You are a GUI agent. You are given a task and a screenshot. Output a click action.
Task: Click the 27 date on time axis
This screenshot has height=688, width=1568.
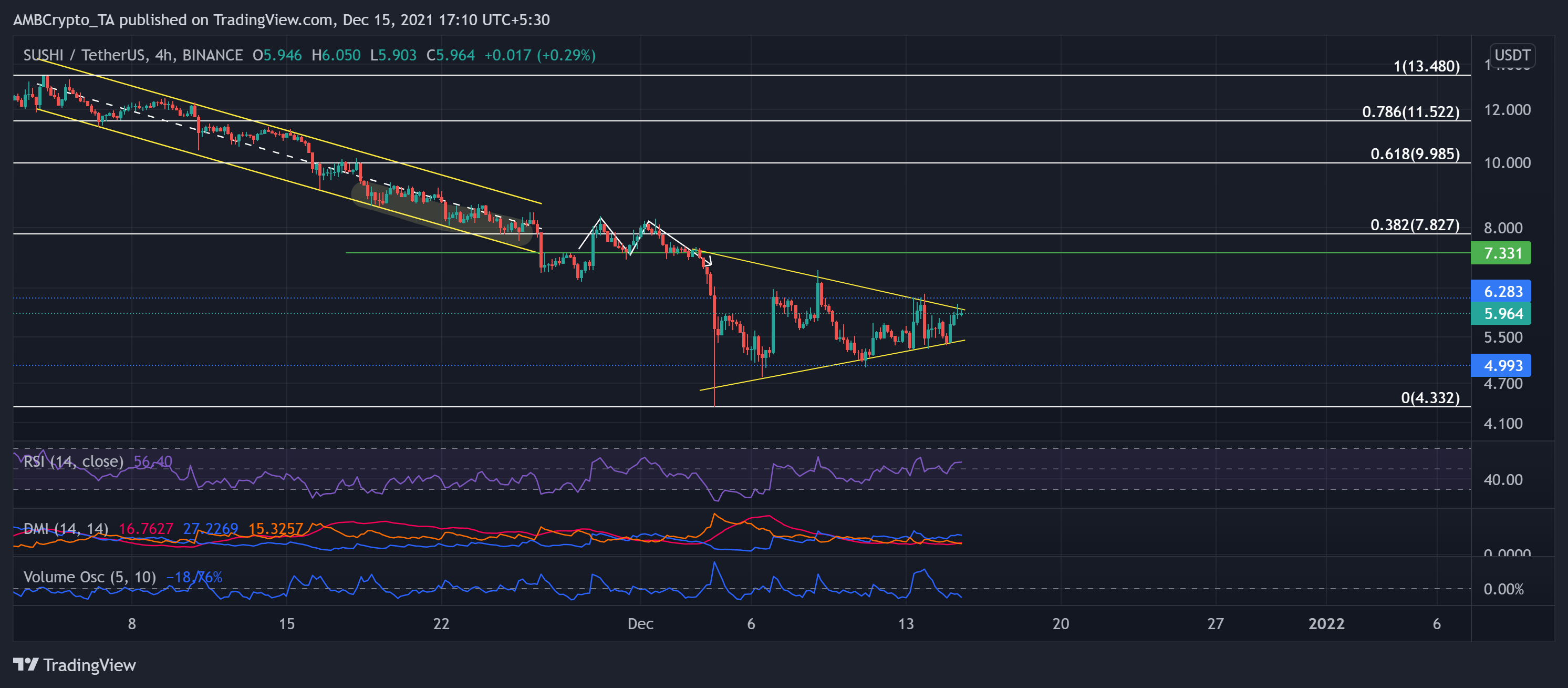click(1215, 623)
